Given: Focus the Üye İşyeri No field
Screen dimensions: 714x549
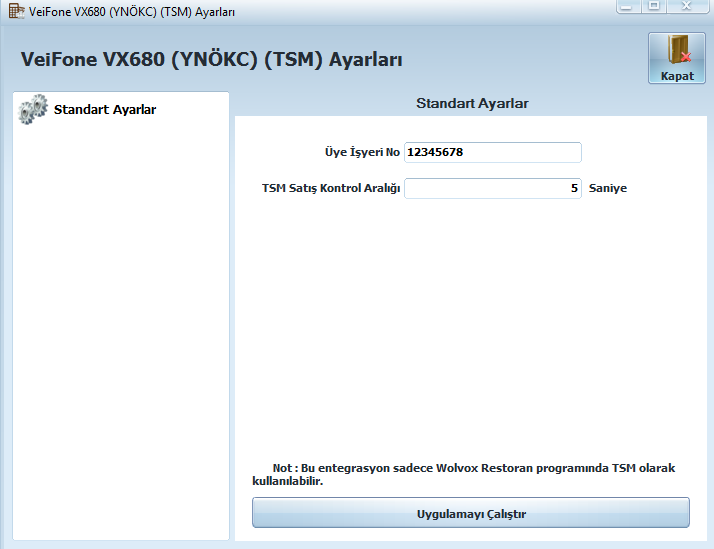Looking at the screenshot, I should (x=493, y=152).
